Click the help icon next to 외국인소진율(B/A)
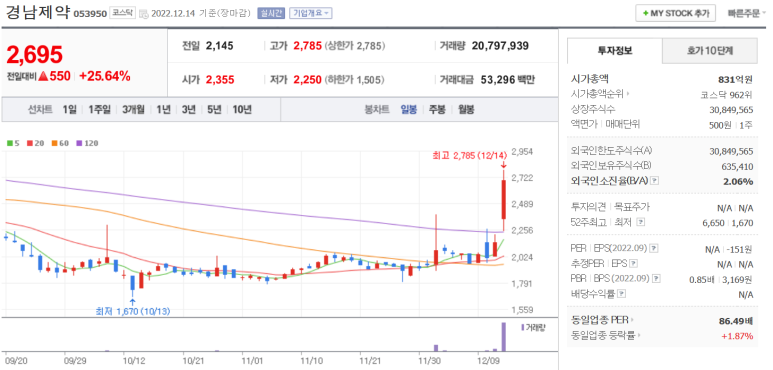The height and width of the screenshot is (370, 773). (655, 181)
